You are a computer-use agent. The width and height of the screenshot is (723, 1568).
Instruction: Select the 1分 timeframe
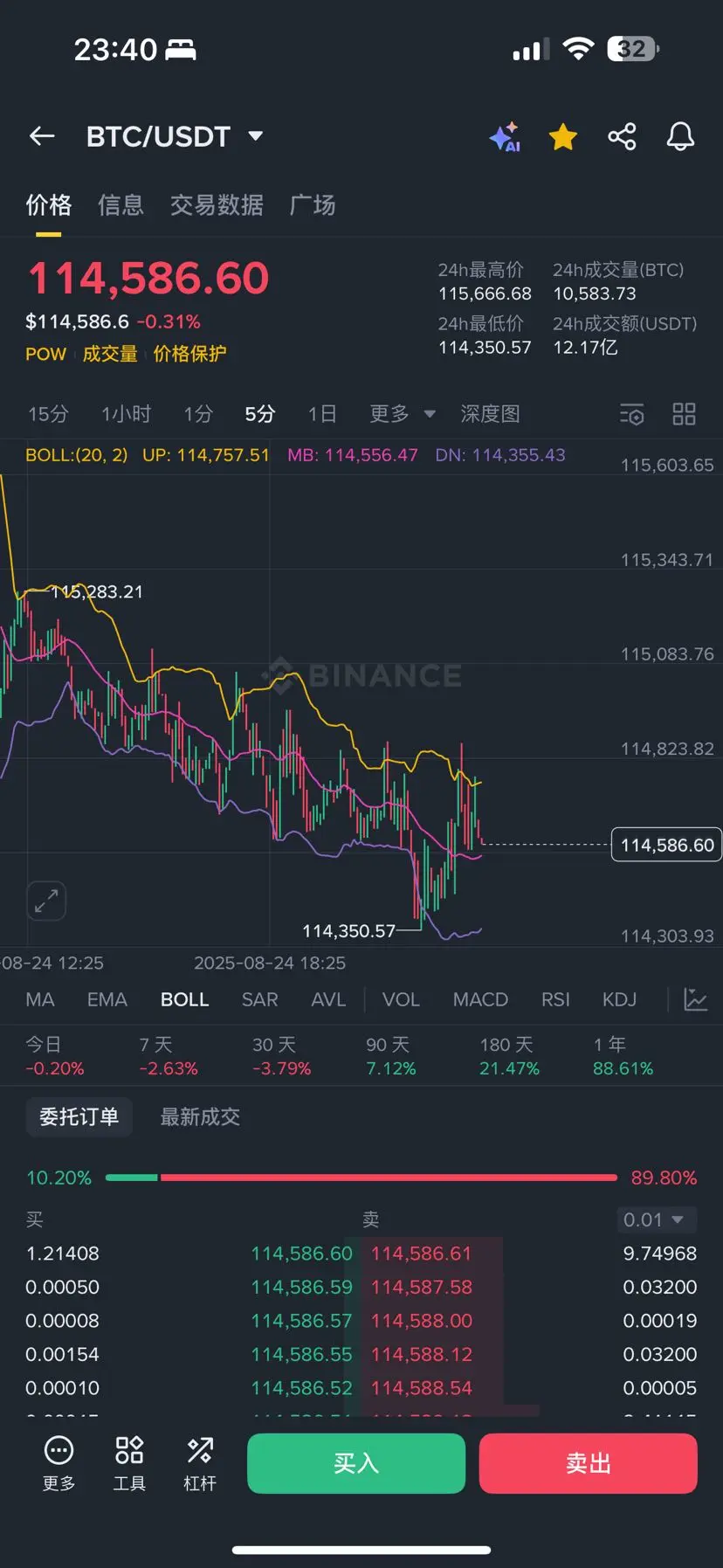click(x=198, y=414)
